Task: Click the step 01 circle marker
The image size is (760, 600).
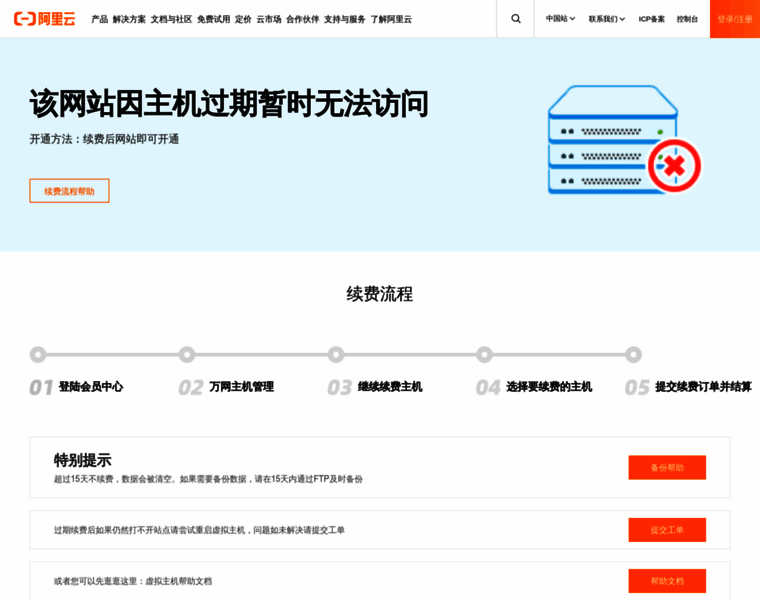Action: [x=38, y=354]
